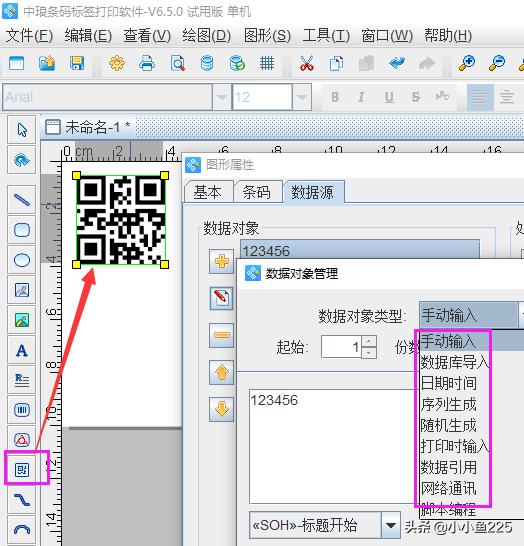Select the triangle shape tool

(22, 439)
